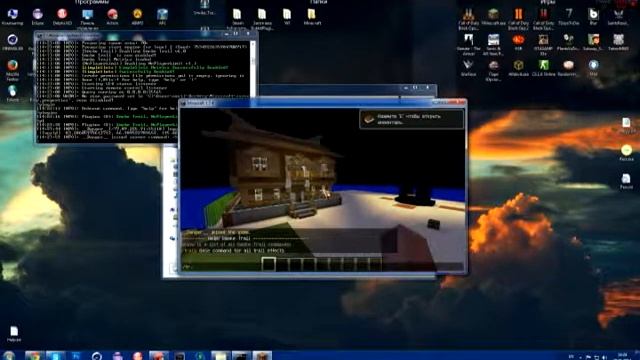Open the Call of Duty Black Ops red II icon
The height and width of the screenshot is (360, 640).
(543, 19)
